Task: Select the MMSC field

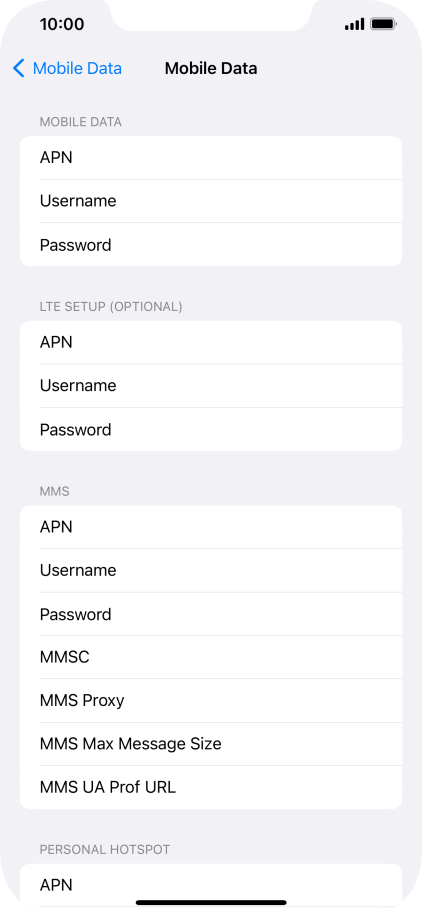Action: (x=211, y=657)
